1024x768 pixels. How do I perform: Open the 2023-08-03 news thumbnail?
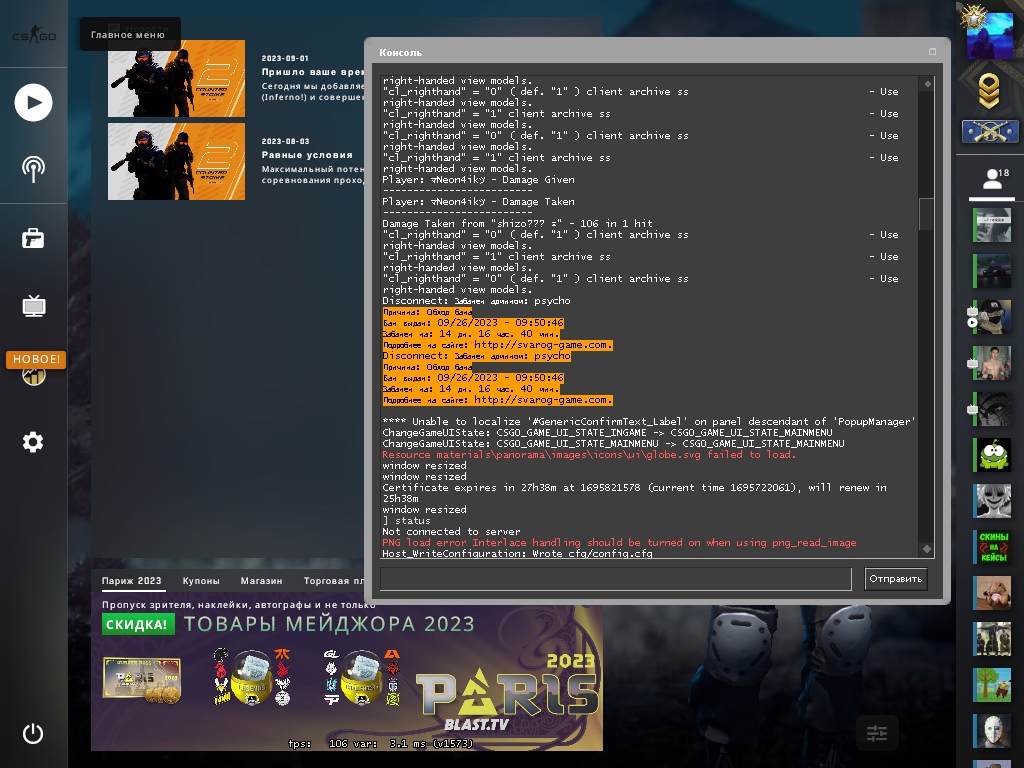176,161
